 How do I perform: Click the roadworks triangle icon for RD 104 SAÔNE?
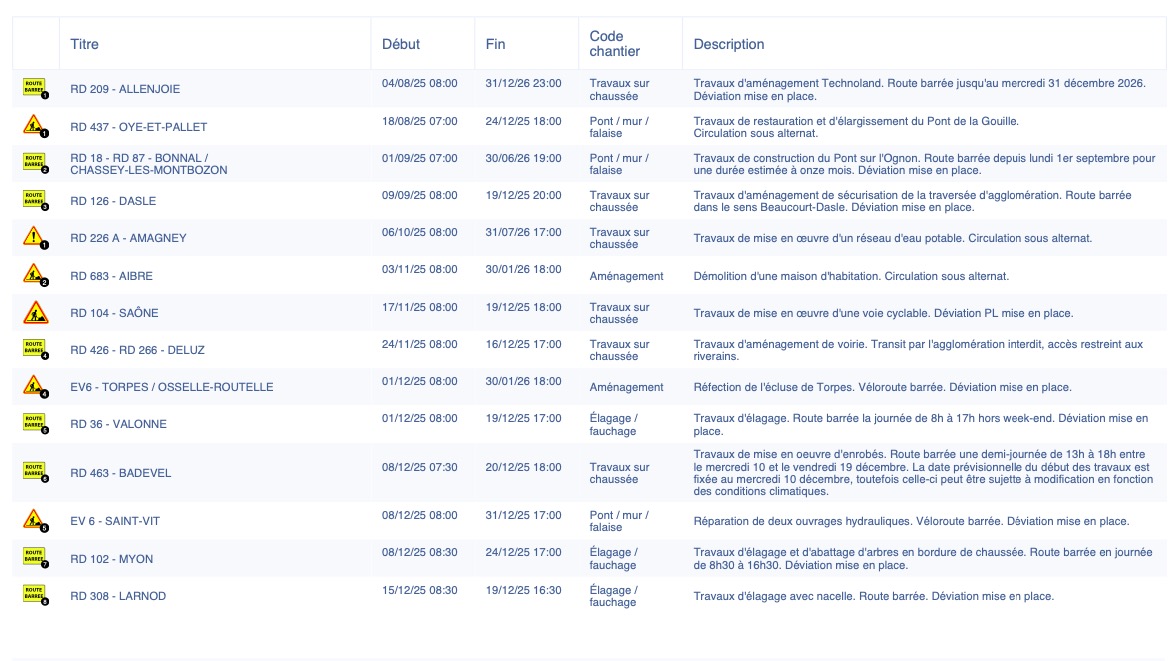[x=35, y=312]
